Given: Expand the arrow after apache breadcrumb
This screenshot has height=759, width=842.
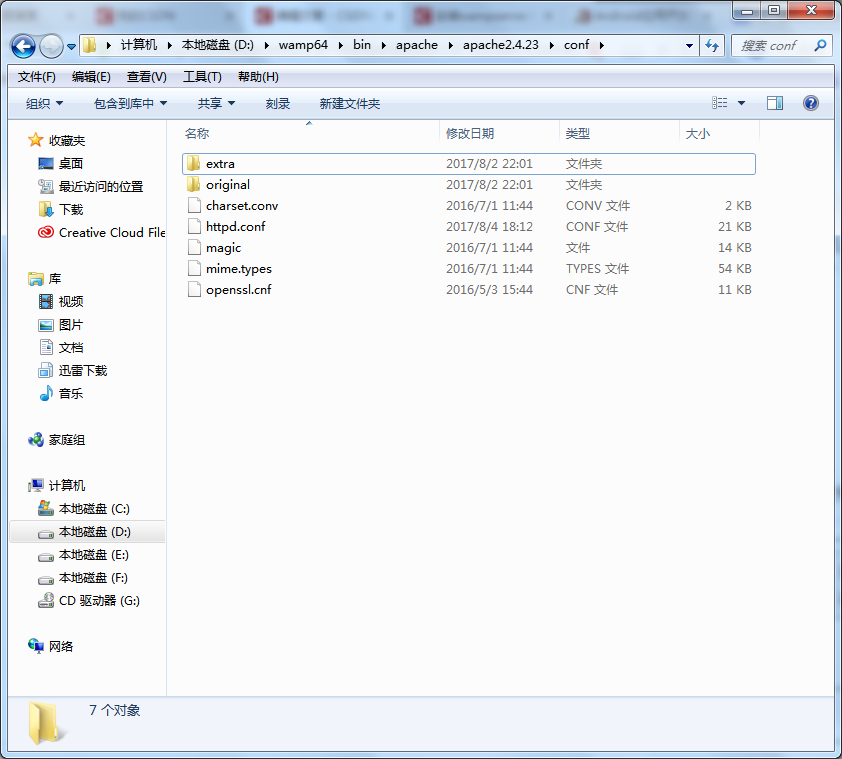Looking at the screenshot, I should pos(450,46).
